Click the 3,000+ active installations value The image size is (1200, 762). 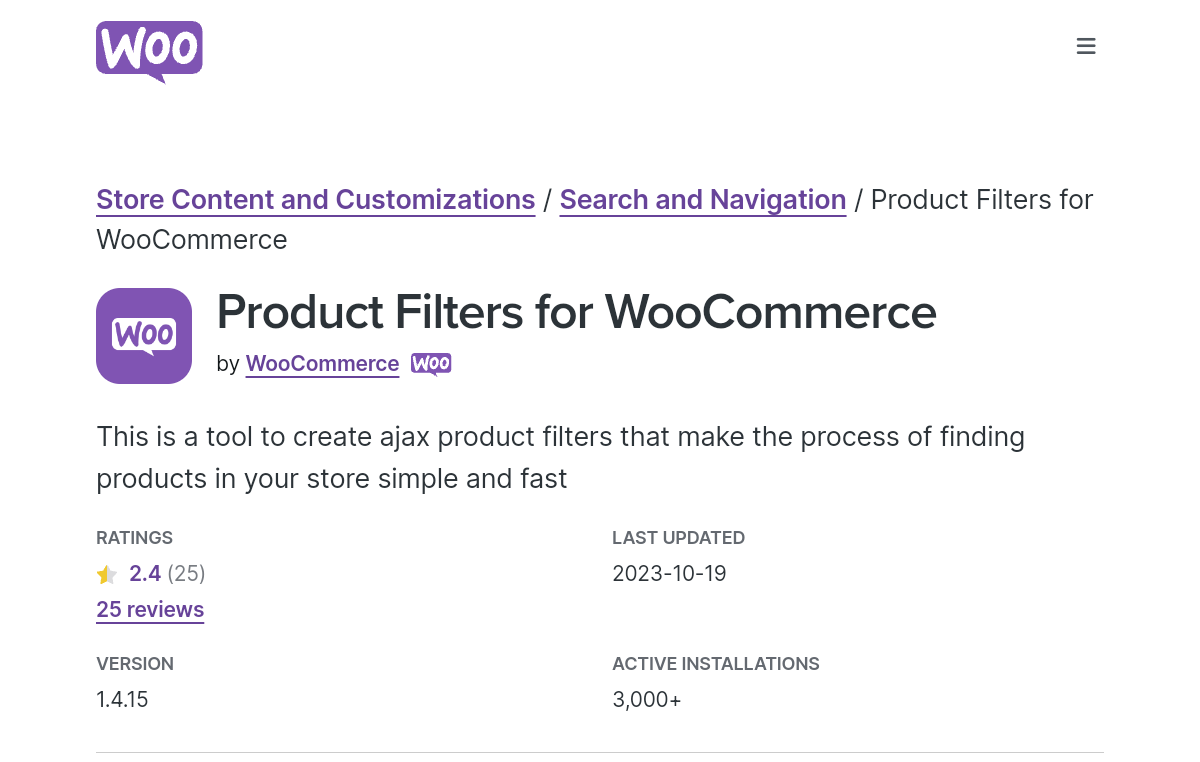[x=647, y=700]
